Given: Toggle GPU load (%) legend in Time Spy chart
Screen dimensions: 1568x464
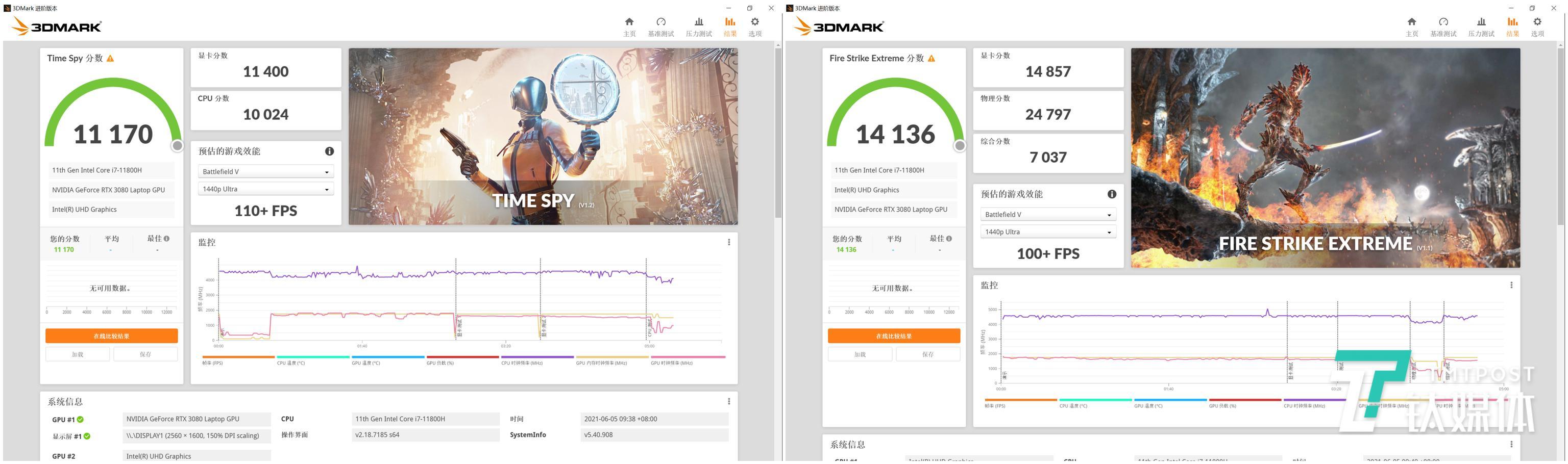Looking at the screenshot, I should (440, 363).
